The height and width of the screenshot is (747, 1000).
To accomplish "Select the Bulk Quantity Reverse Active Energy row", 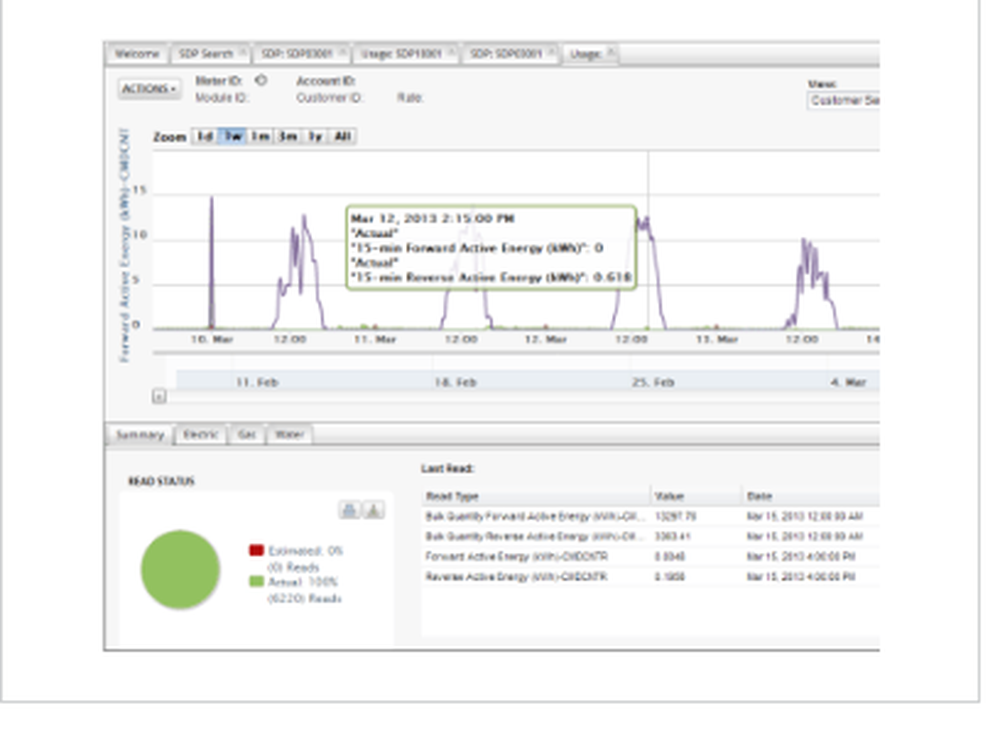I will (651, 536).
